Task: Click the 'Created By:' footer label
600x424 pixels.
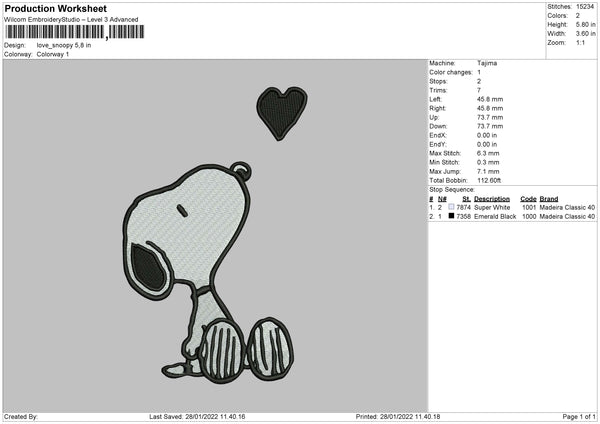Action: [21, 417]
